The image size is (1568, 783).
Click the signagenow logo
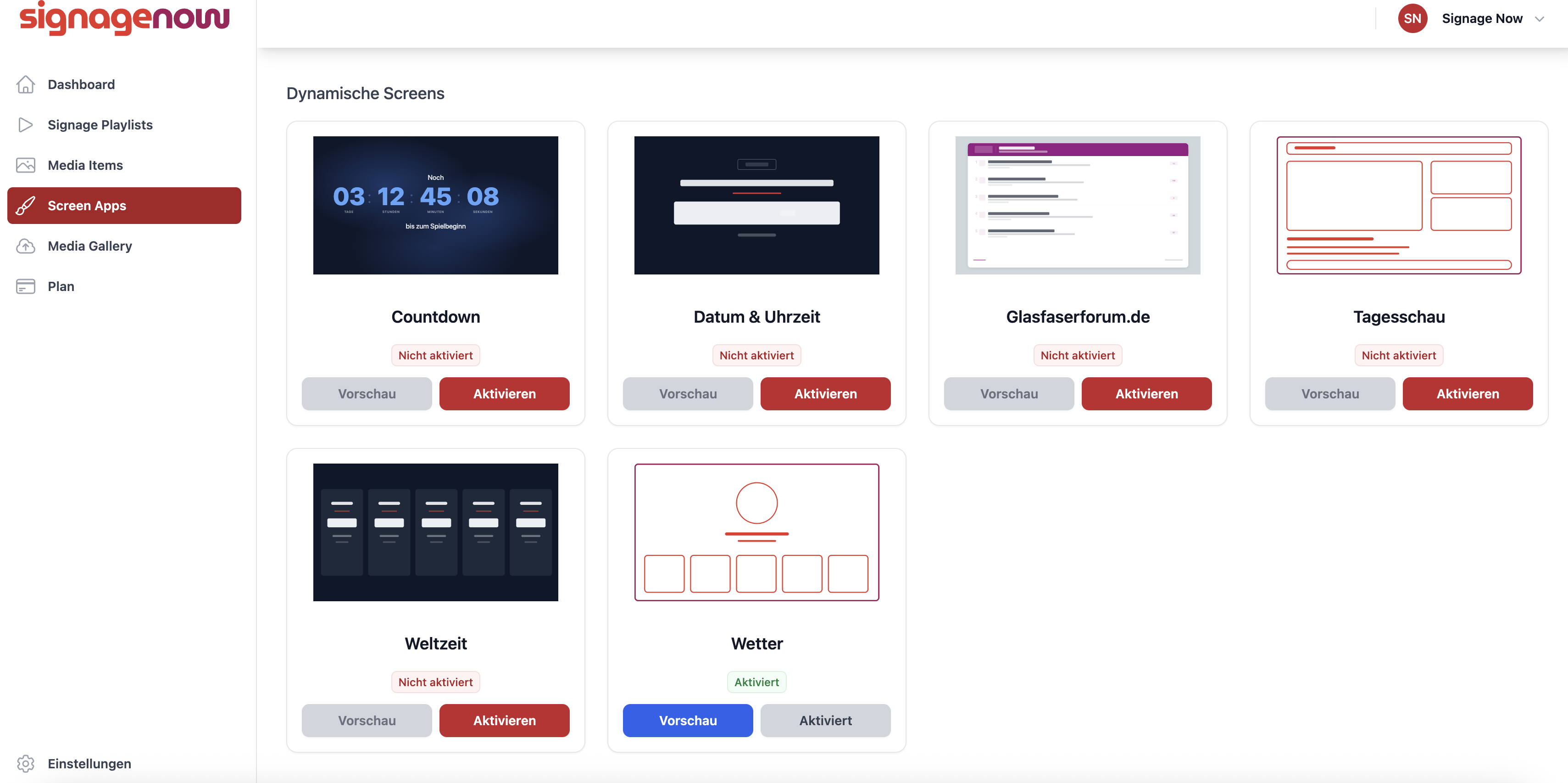click(x=125, y=18)
